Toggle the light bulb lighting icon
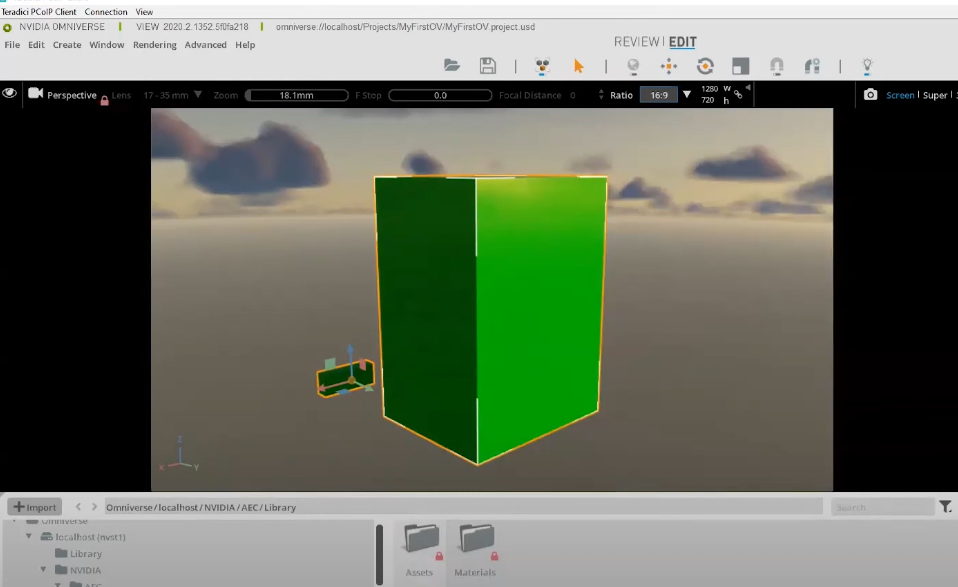958x587 pixels. point(867,66)
